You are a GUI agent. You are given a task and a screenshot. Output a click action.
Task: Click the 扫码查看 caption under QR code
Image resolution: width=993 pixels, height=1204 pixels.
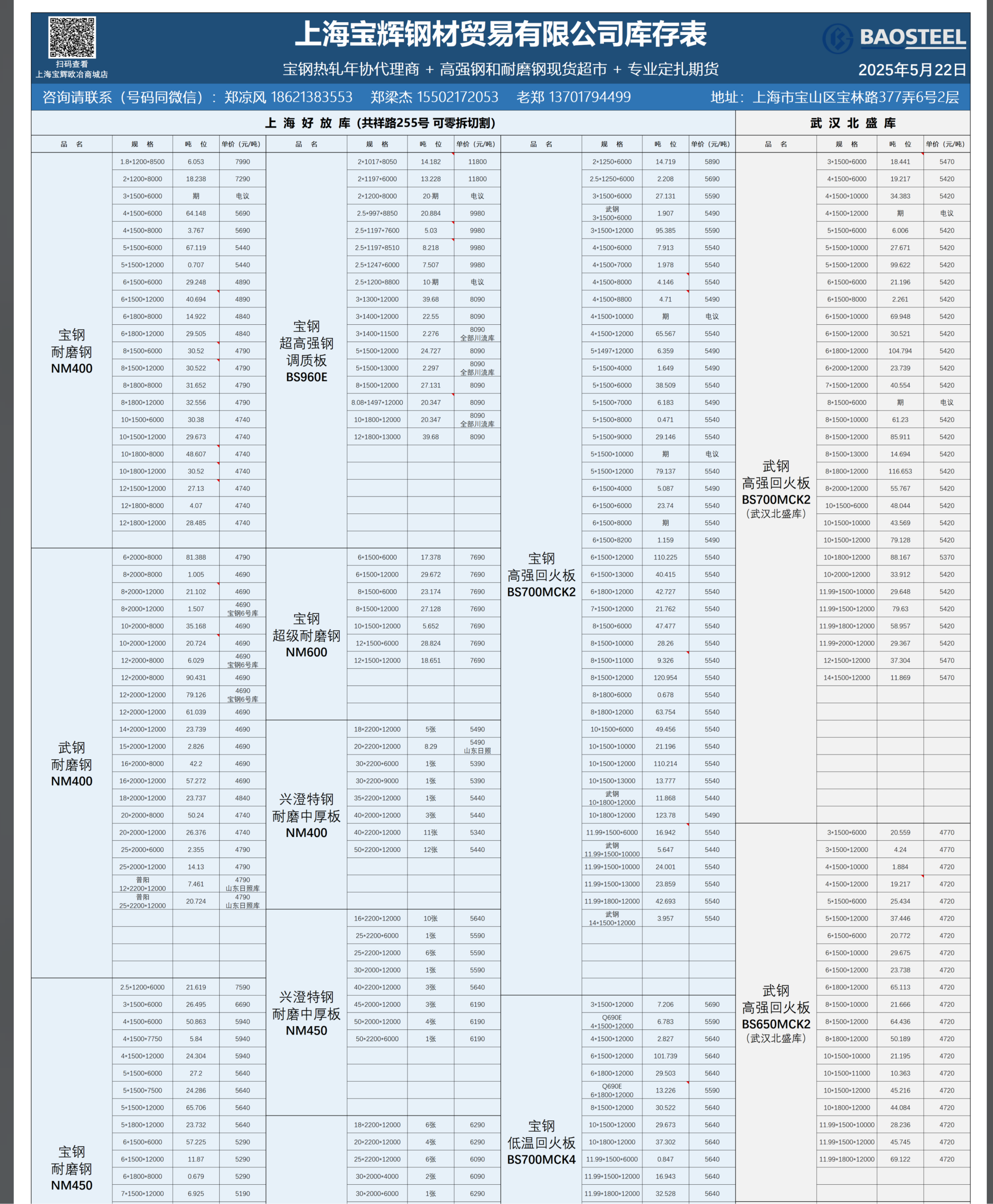click(x=72, y=64)
